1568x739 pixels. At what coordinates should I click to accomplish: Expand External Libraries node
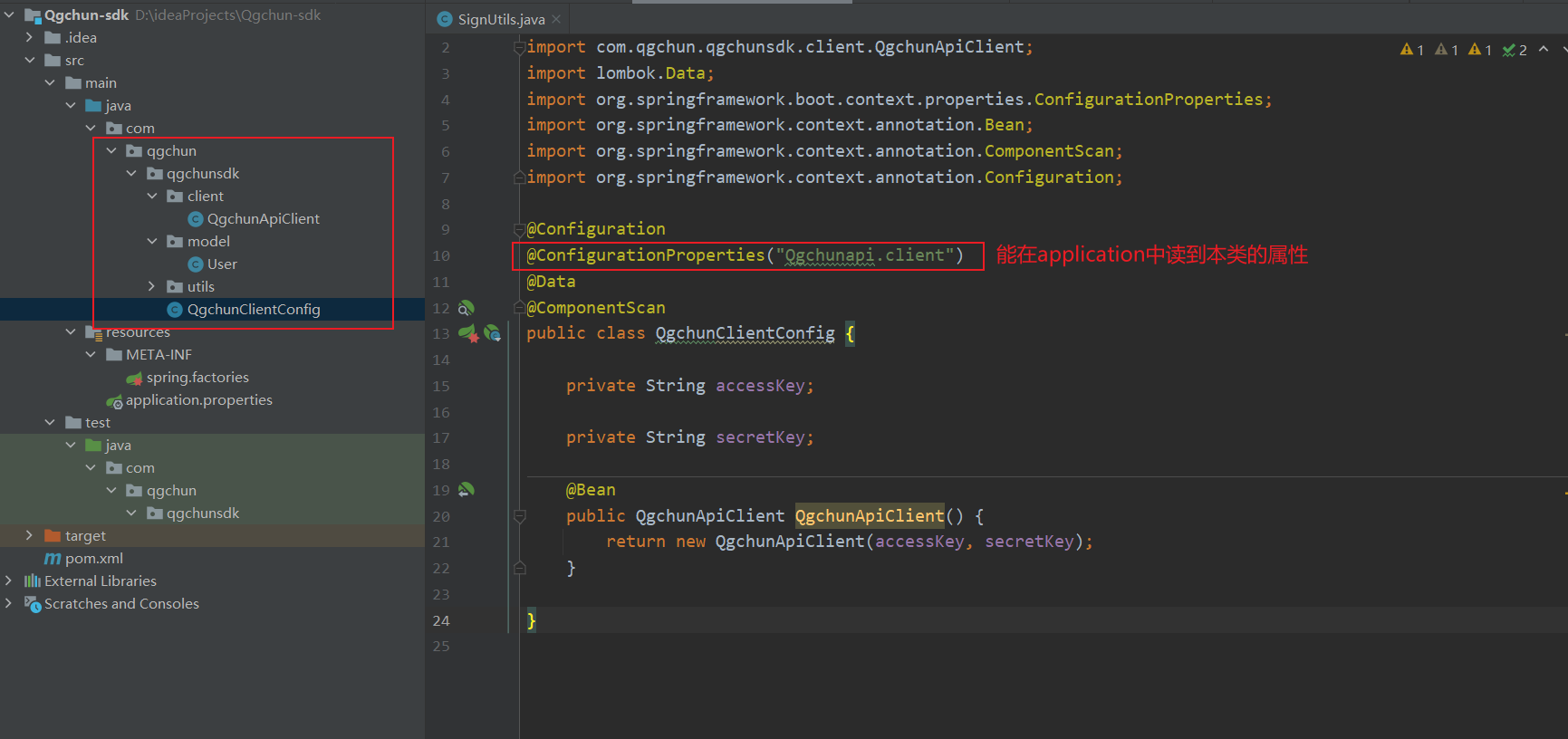[9, 581]
